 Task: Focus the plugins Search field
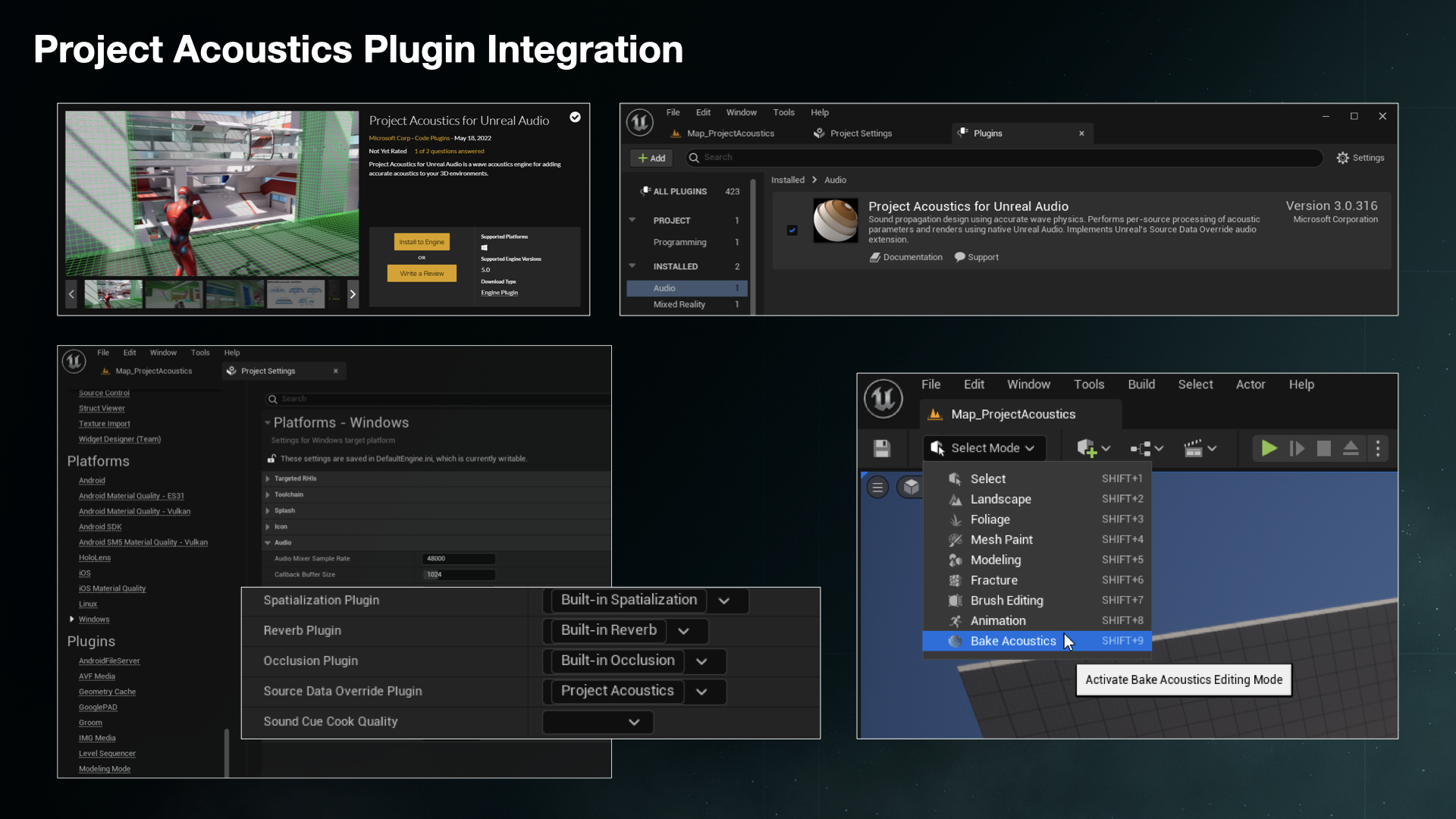(1004, 158)
